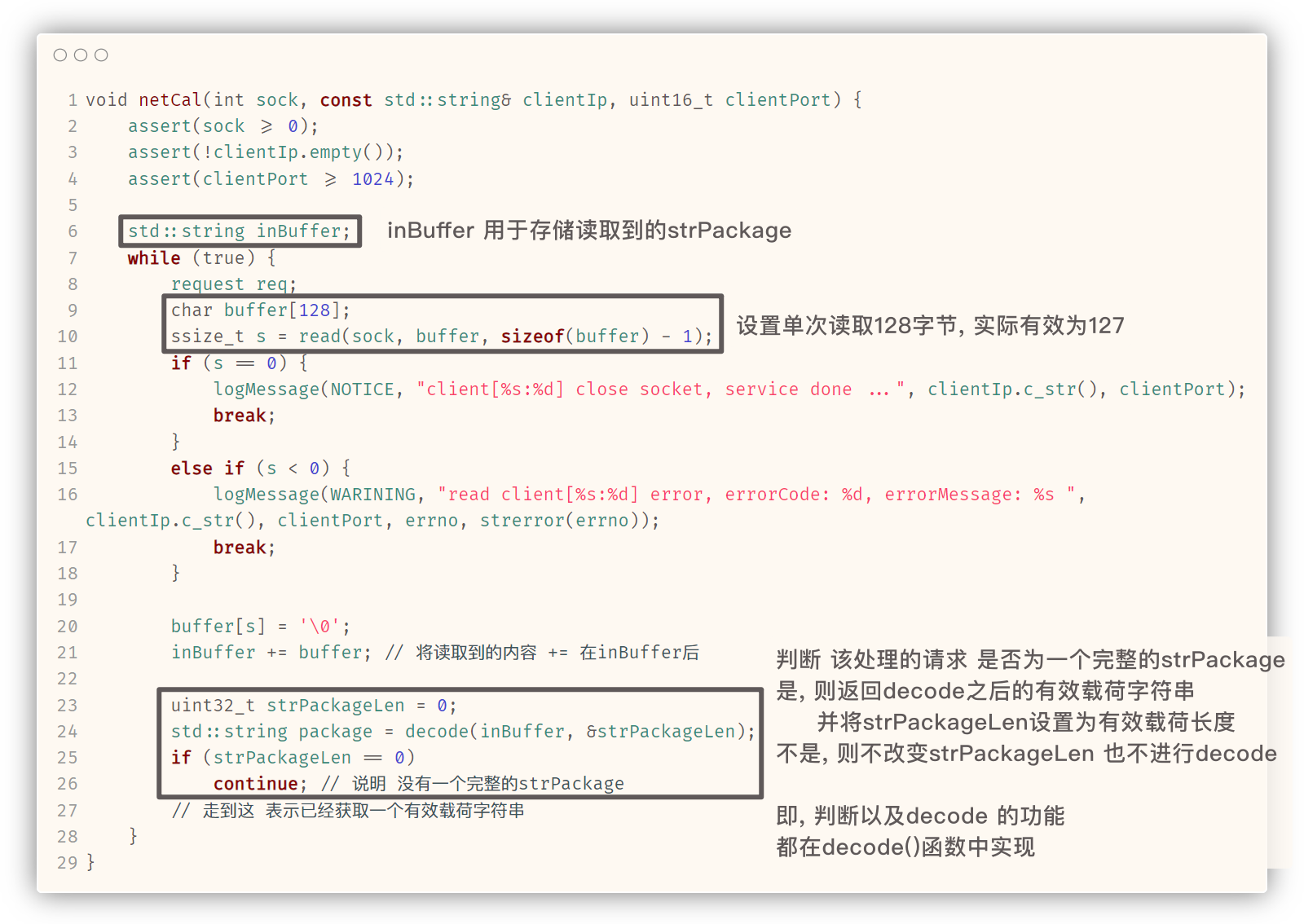Image resolution: width=1304 pixels, height=924 pixels.
Task: Click the logMessage(NOTICE, ...) call
Action: click(x=729, y=389)
